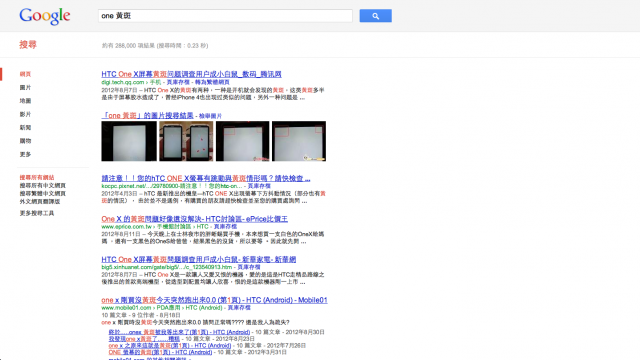
Task: Click the red 搜尋 heading
Action: point(28,44)
